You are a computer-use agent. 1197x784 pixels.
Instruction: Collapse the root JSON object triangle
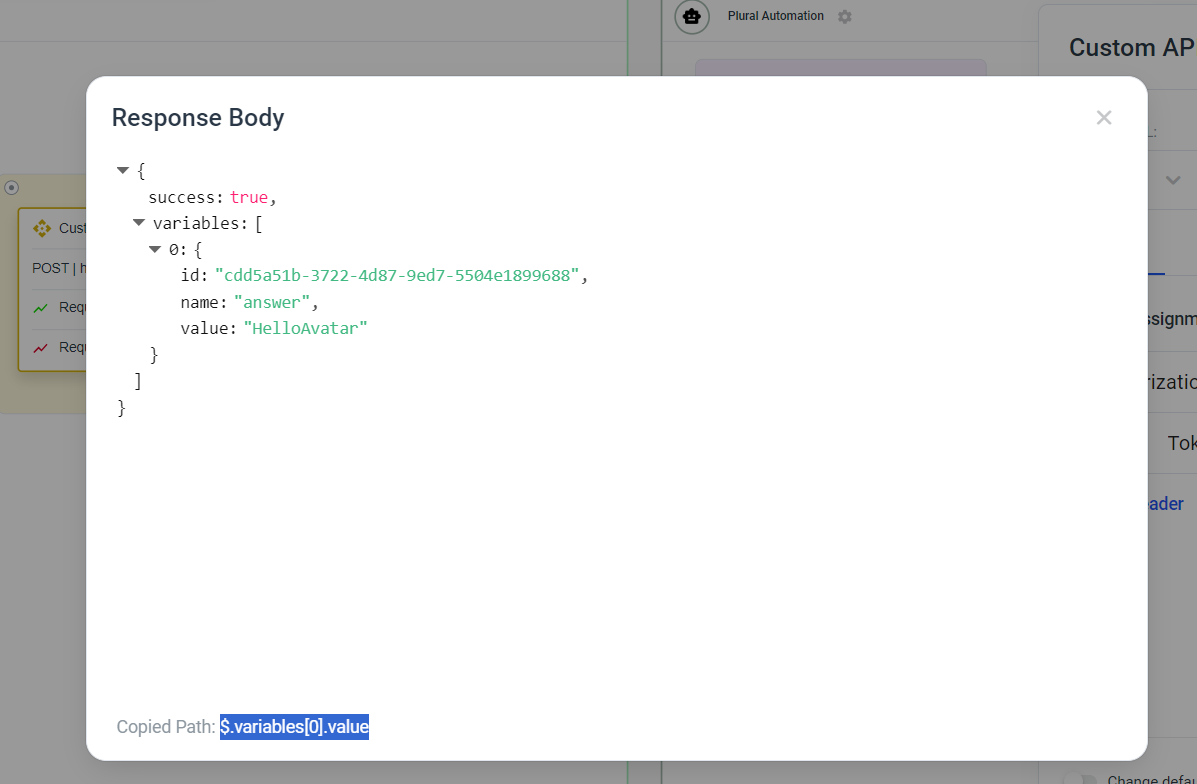click(123, 171)
